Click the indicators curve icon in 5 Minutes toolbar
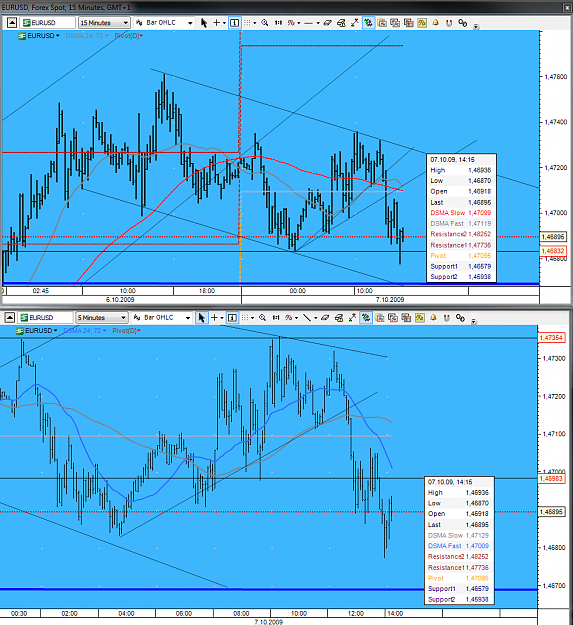The image size is (573, 625). [x=289, y=318]
